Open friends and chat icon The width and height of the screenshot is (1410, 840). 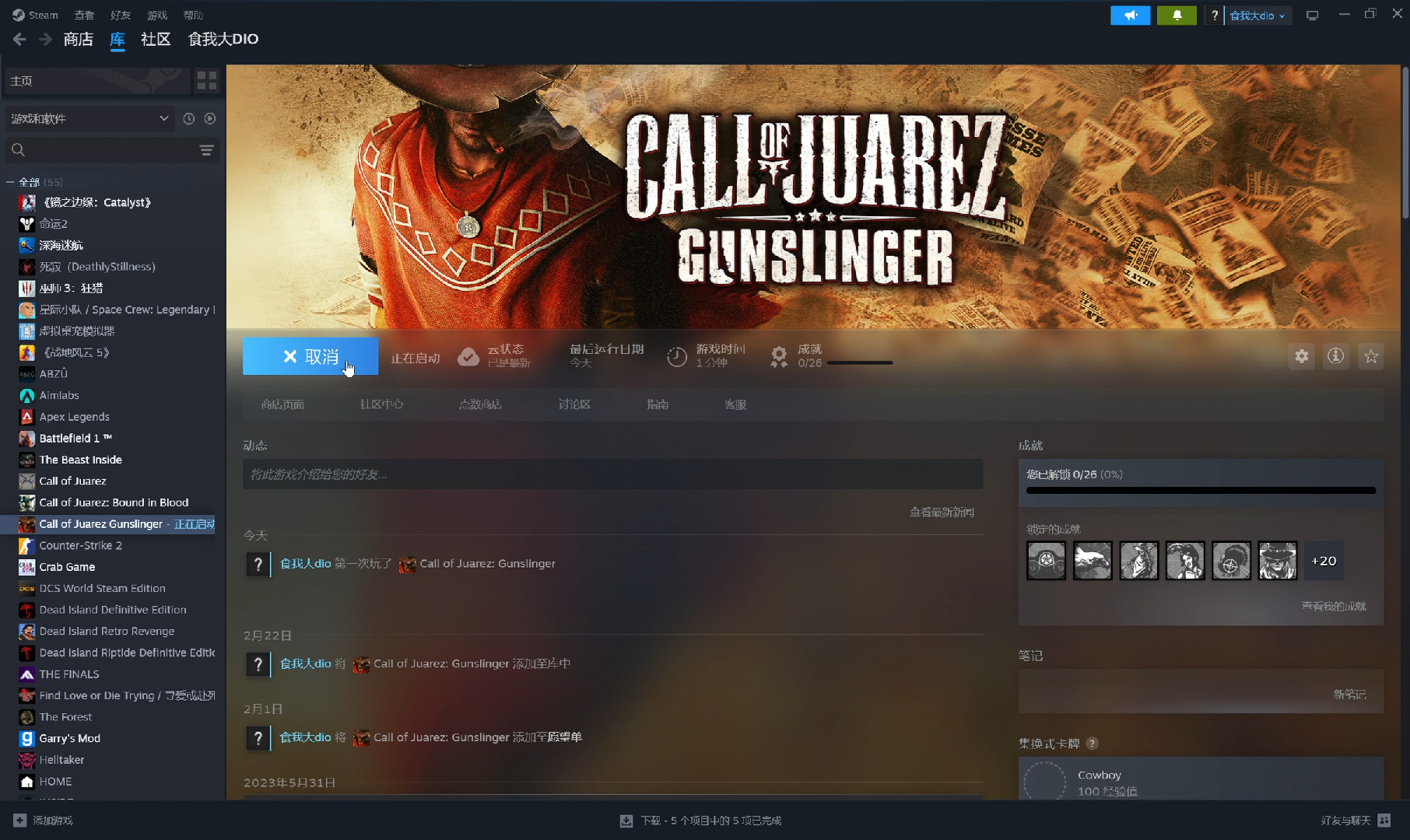(x=1384, y=821)
